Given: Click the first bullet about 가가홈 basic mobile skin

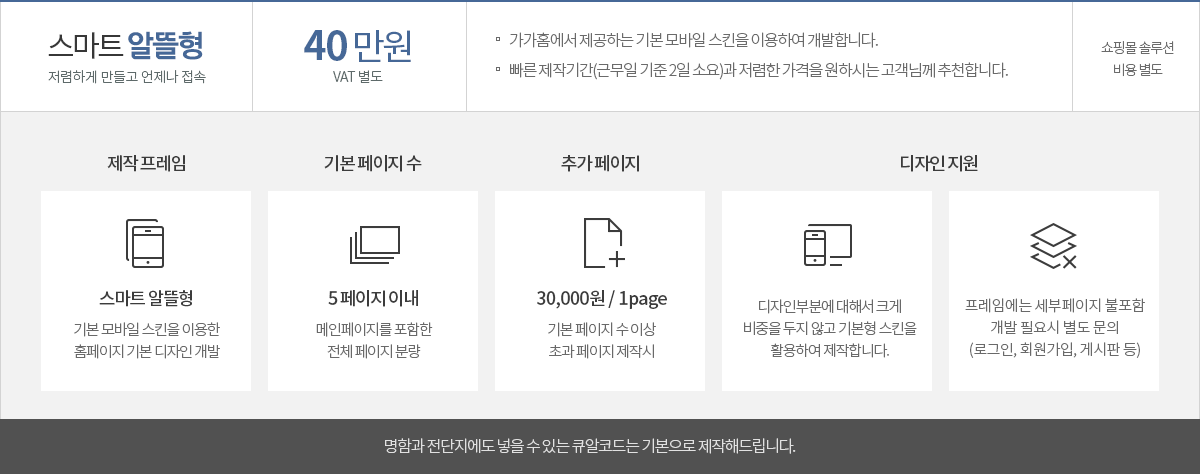Looking at the screenshot, I should (693, 41).
